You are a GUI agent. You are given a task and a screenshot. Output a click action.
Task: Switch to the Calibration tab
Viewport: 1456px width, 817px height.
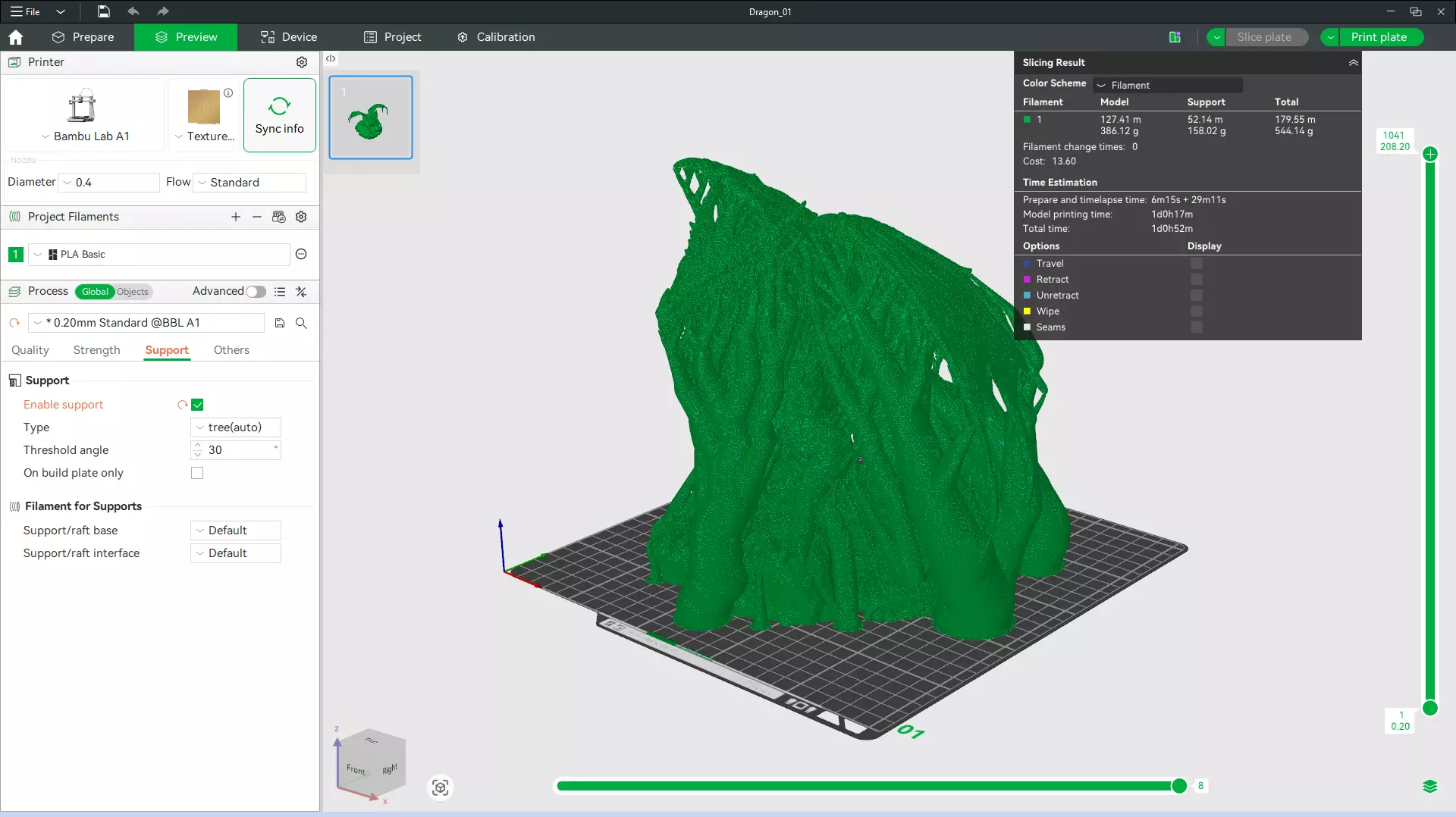pyautogui.click(x=496, y=37)
